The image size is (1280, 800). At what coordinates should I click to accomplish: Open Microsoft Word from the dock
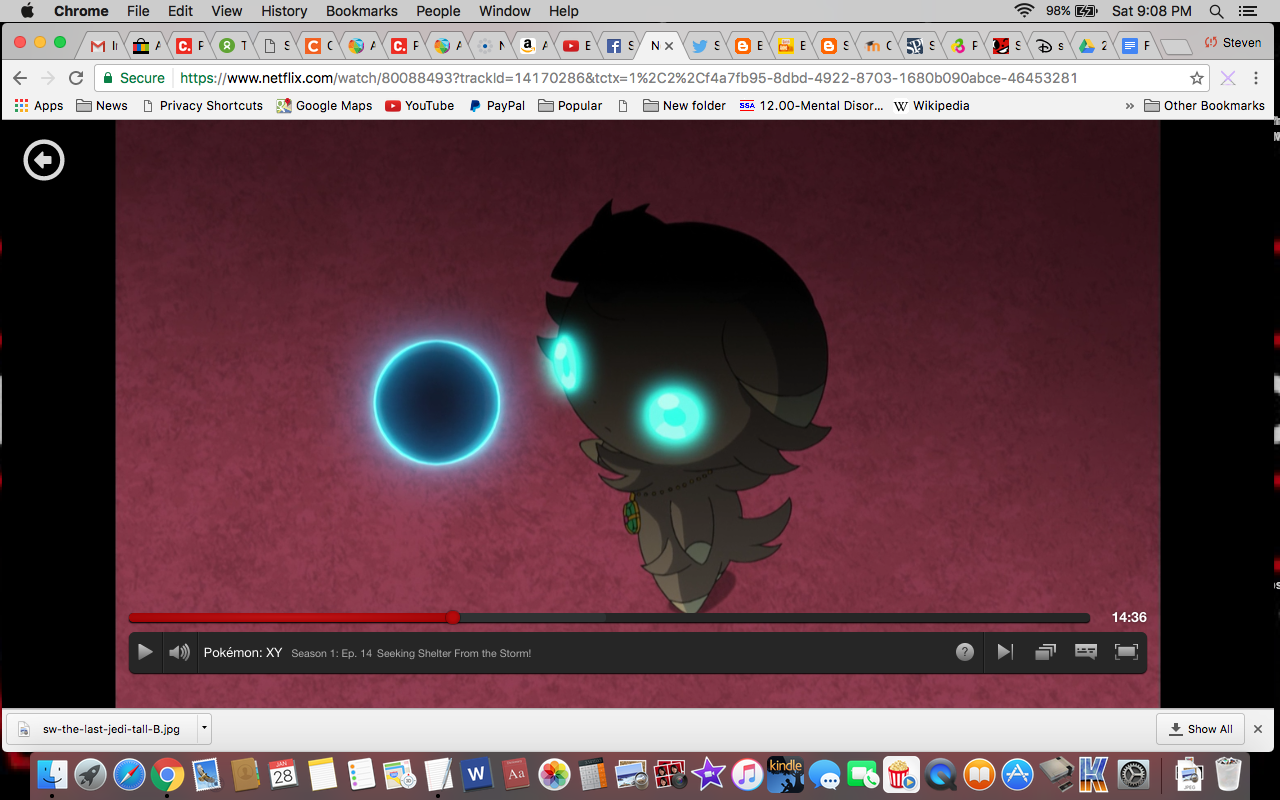tap(476, 773)
